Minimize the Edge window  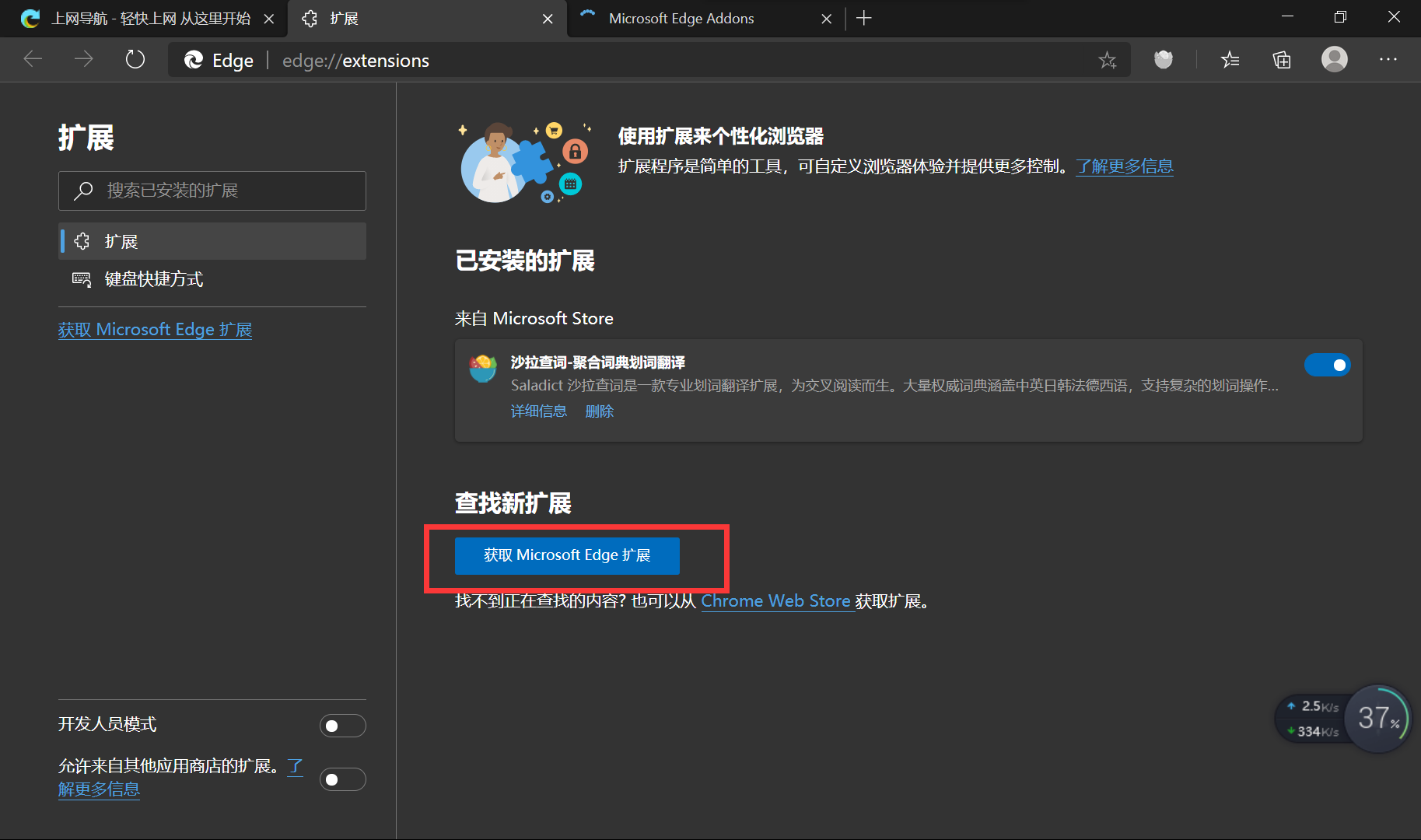[1288, 17]
